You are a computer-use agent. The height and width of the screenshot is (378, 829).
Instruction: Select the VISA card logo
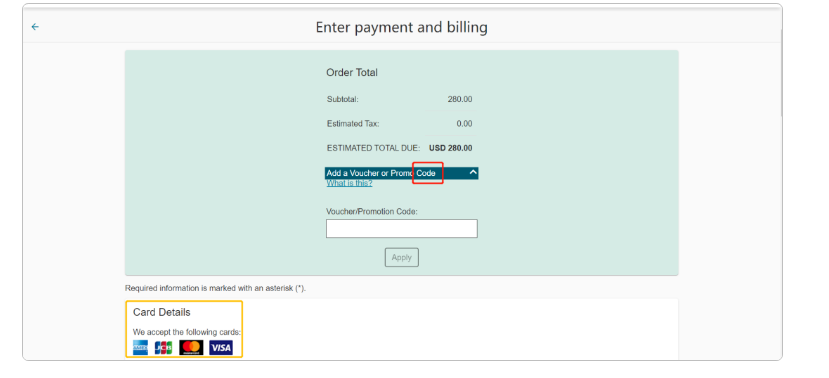coord(220,347)
